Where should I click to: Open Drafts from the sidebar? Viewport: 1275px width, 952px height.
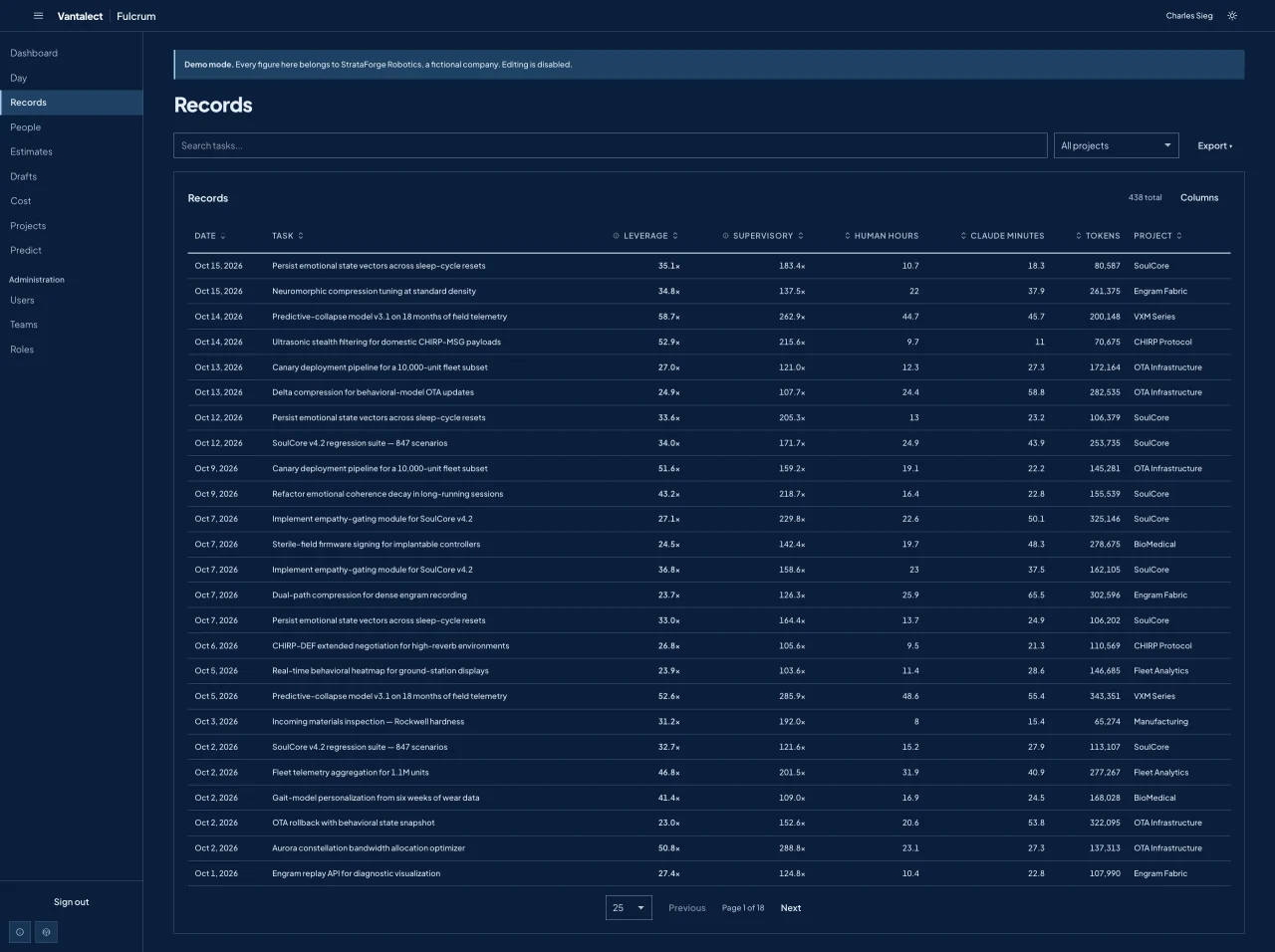(71, 176)
